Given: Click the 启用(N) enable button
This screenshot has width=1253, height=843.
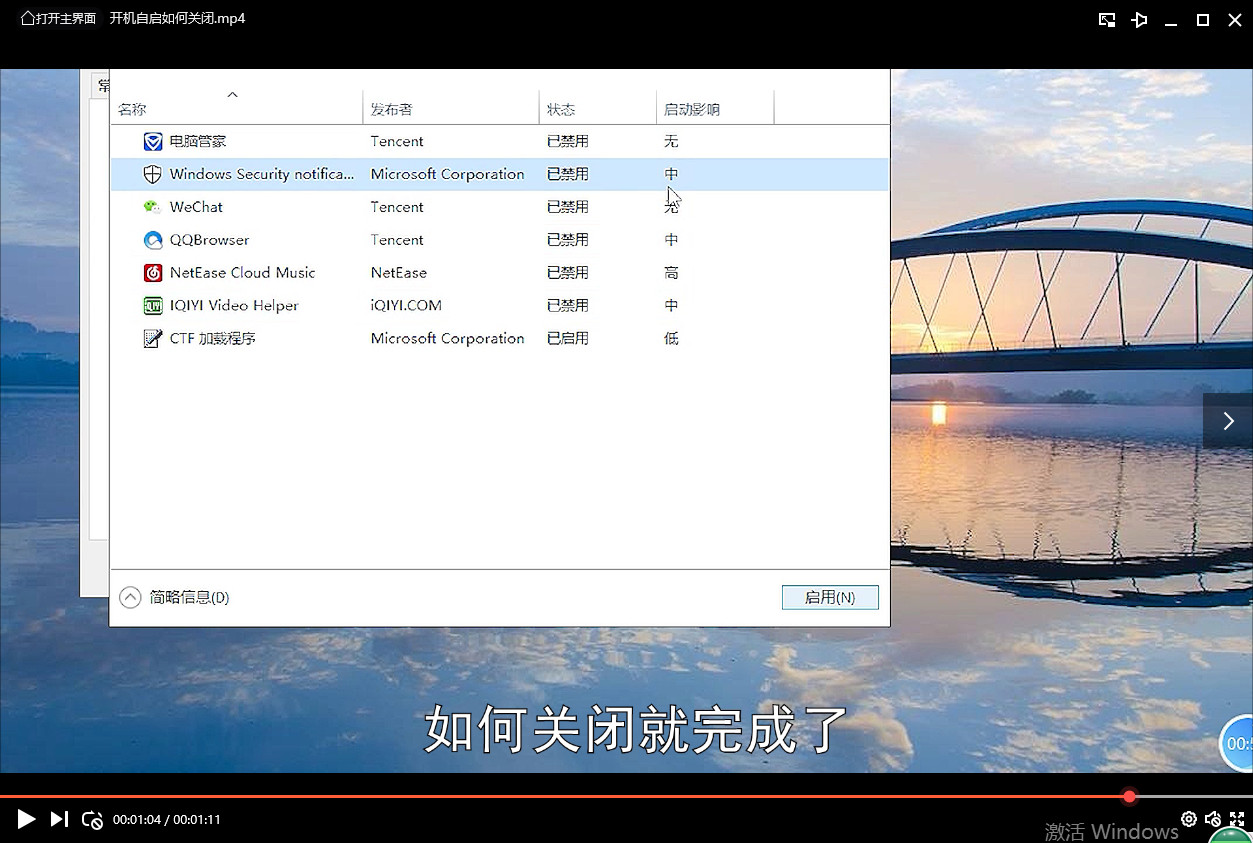Looking at the screenshot, I should tap(830, 597).
